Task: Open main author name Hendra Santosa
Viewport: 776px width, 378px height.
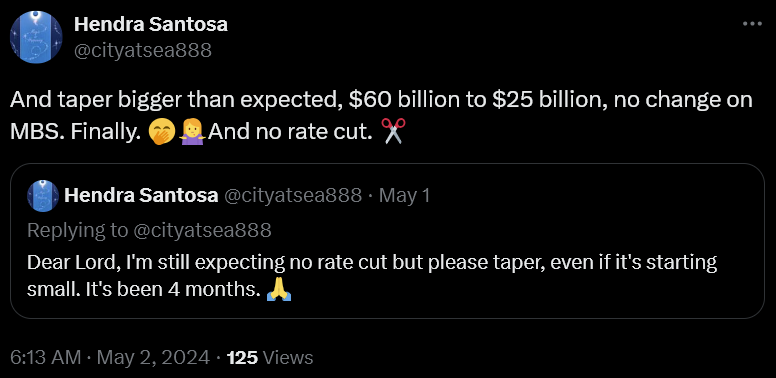Action: 151,24
